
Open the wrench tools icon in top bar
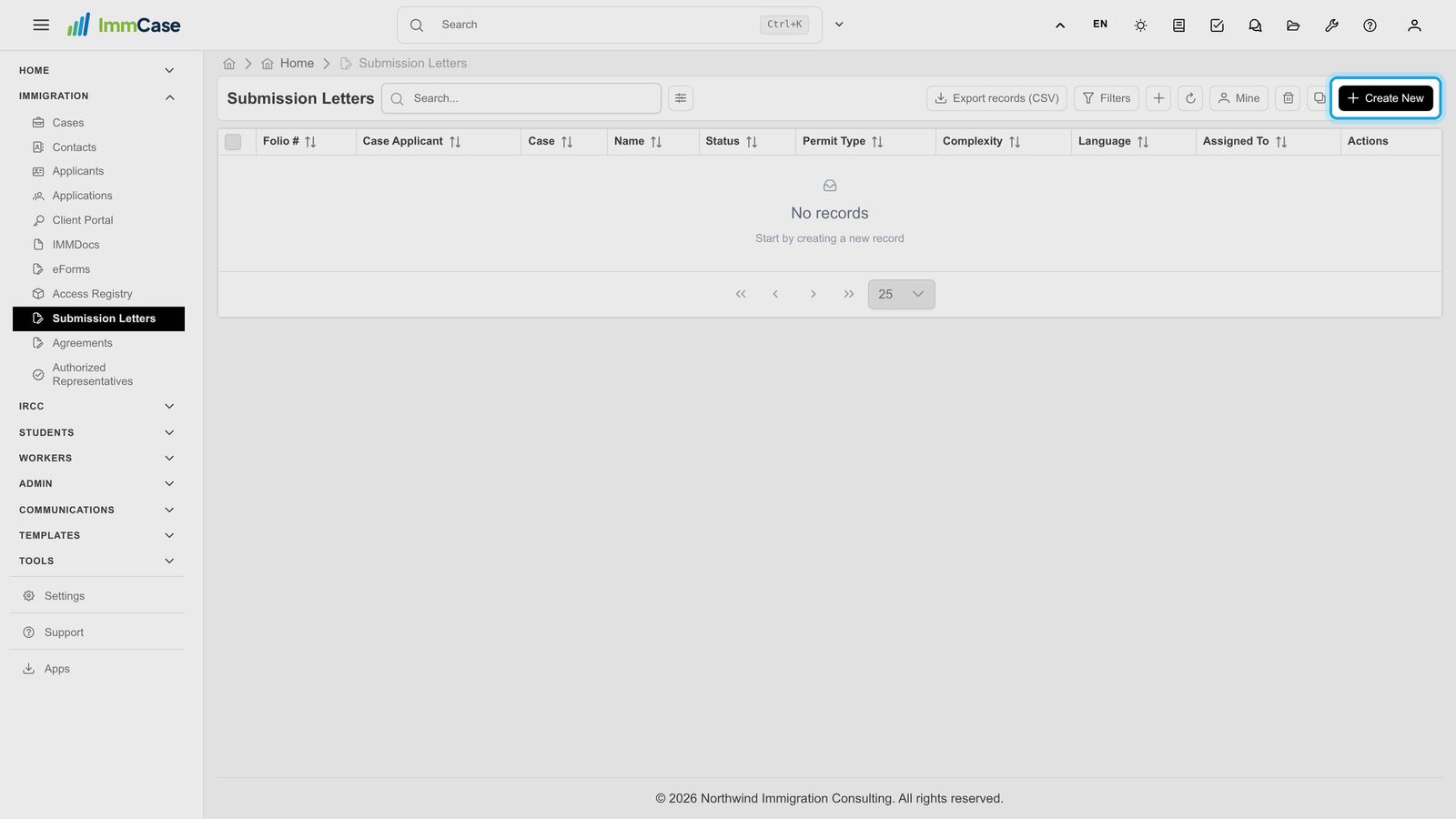[1331, 25]
